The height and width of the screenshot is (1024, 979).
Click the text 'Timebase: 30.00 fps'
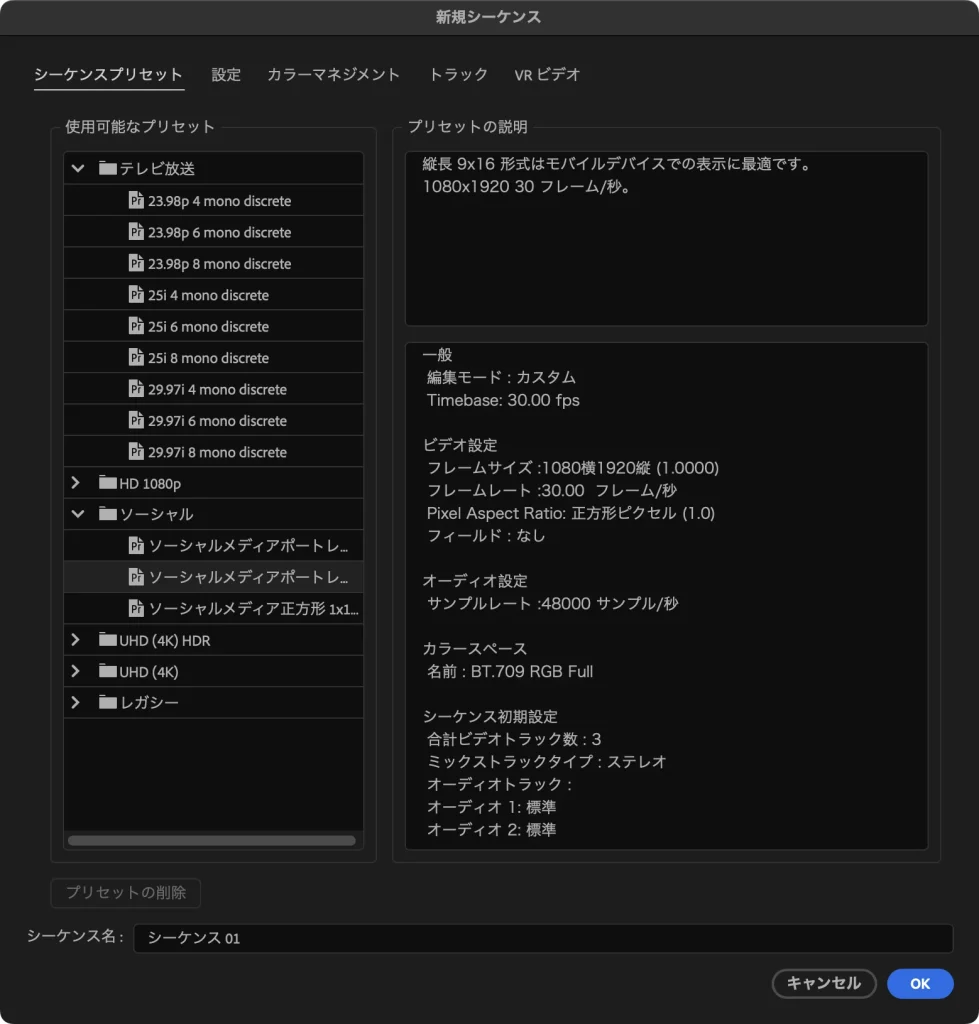[x=503, y=400]
